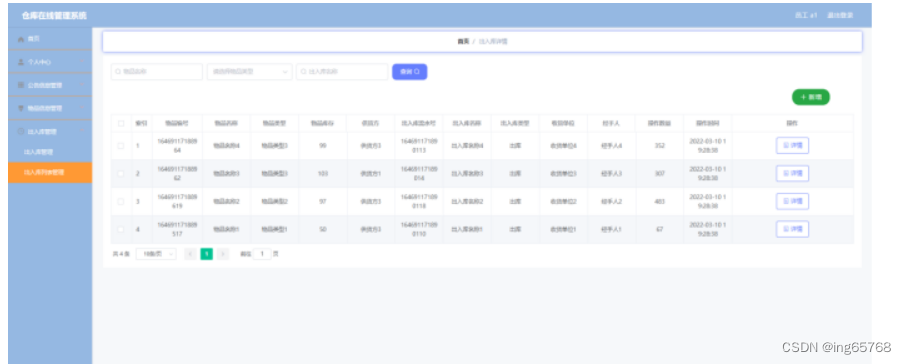The width and height of the screenshot is (906, 364).
Task: Click the 经手人 column header
Action: 611,123
